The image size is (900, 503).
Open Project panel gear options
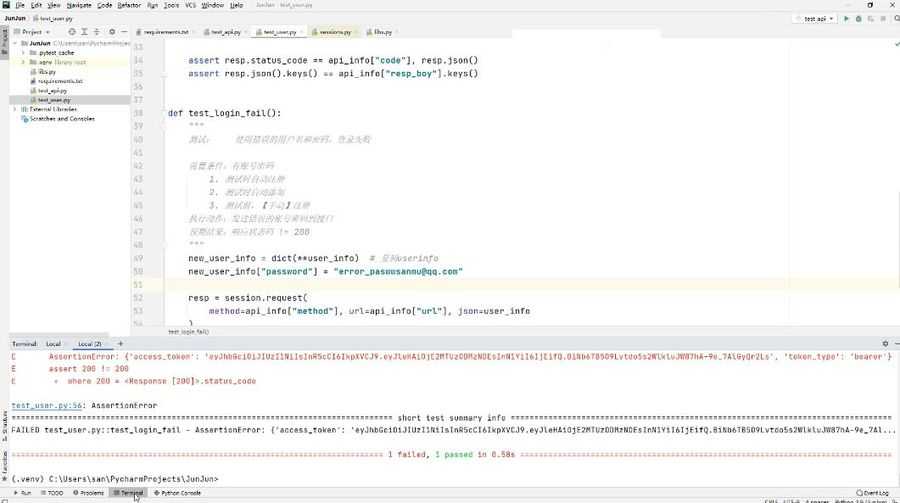pos(112,32)
